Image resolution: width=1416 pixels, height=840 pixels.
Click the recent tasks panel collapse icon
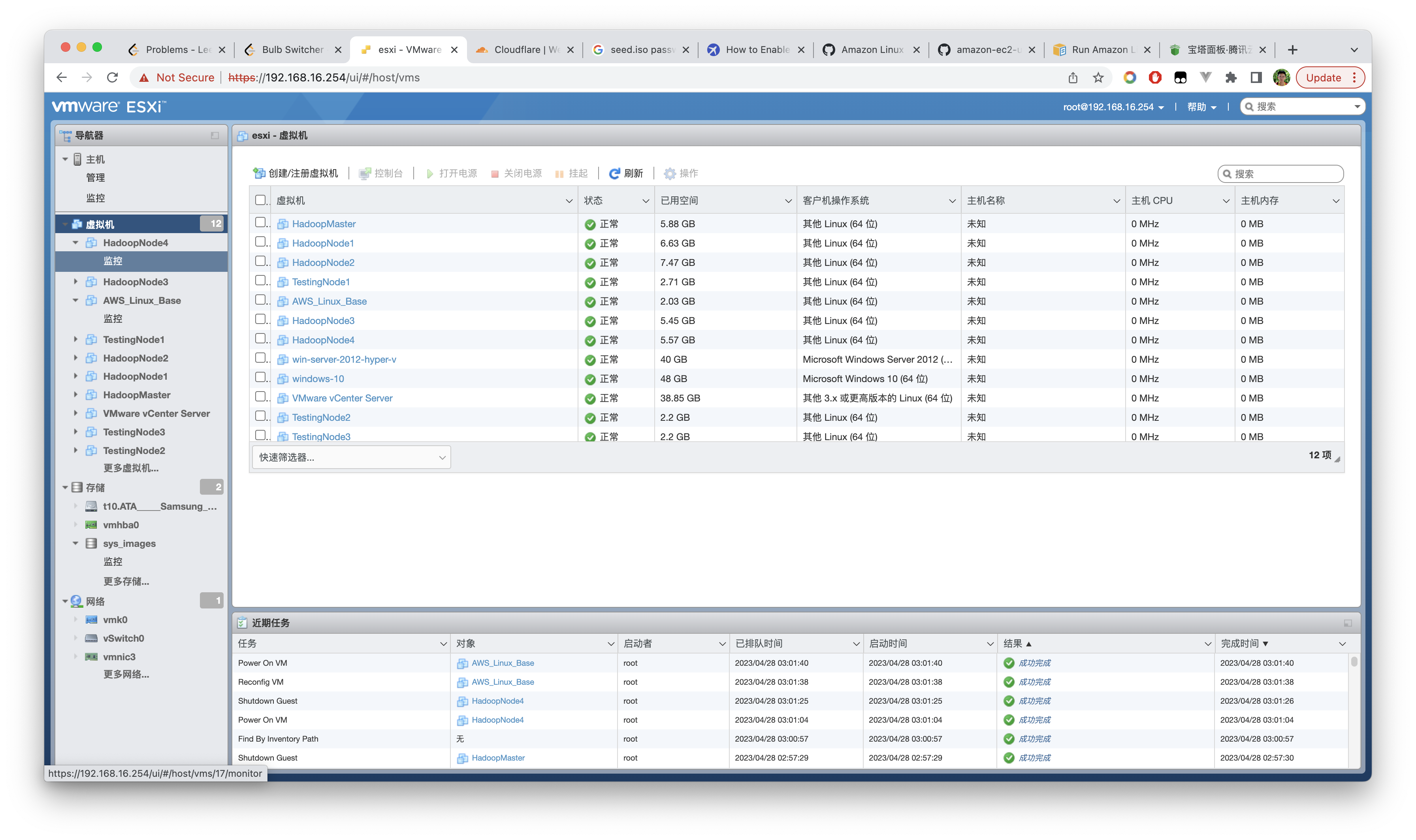pos(1348,623)
